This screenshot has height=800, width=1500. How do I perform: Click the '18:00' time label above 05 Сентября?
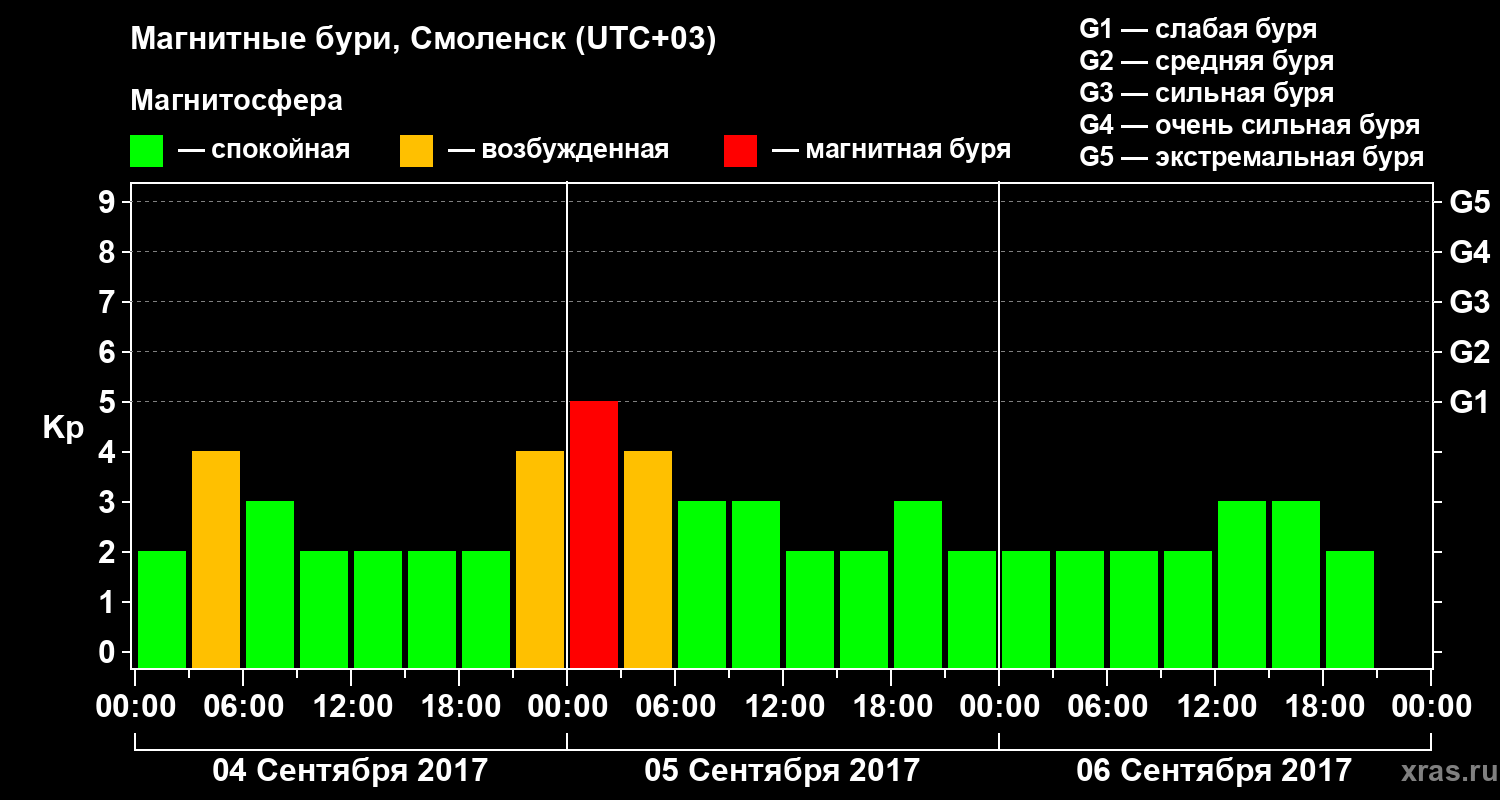[x=891, y=707]
